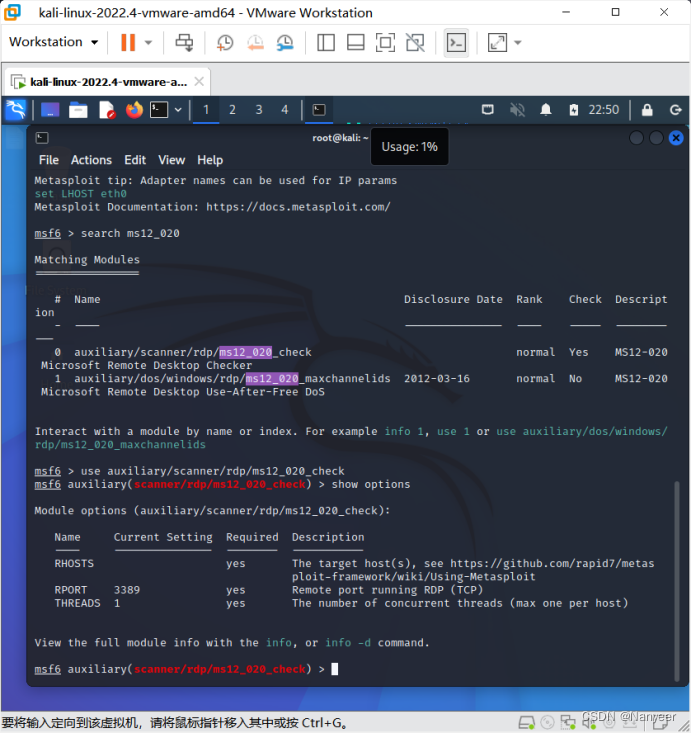Toggle the VMware library sidebar
692x733 pixels.
tap(325, 43)
